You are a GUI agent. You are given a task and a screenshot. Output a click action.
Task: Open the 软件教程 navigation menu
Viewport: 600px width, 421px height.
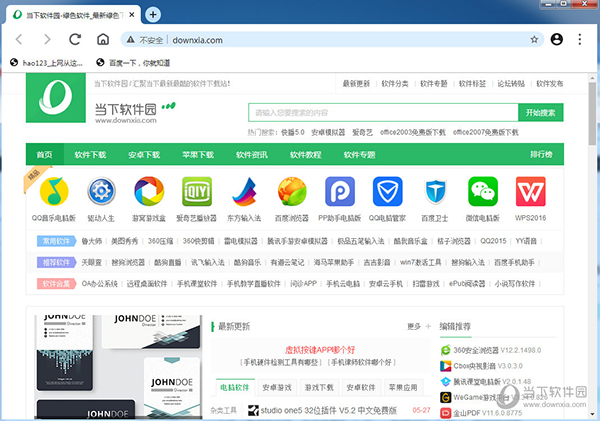click(x=306, y=155)
